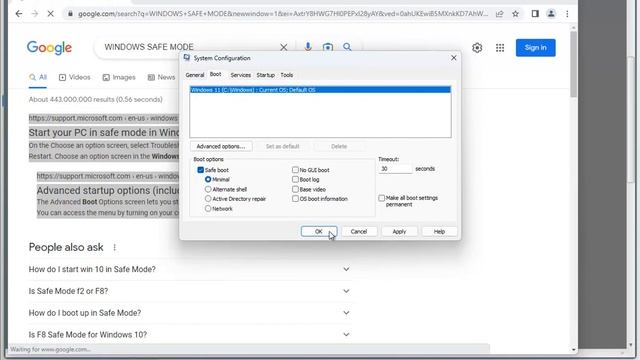Stop page loading with X icon
Viewport: 640px width, 360px height.
[51, 14]
